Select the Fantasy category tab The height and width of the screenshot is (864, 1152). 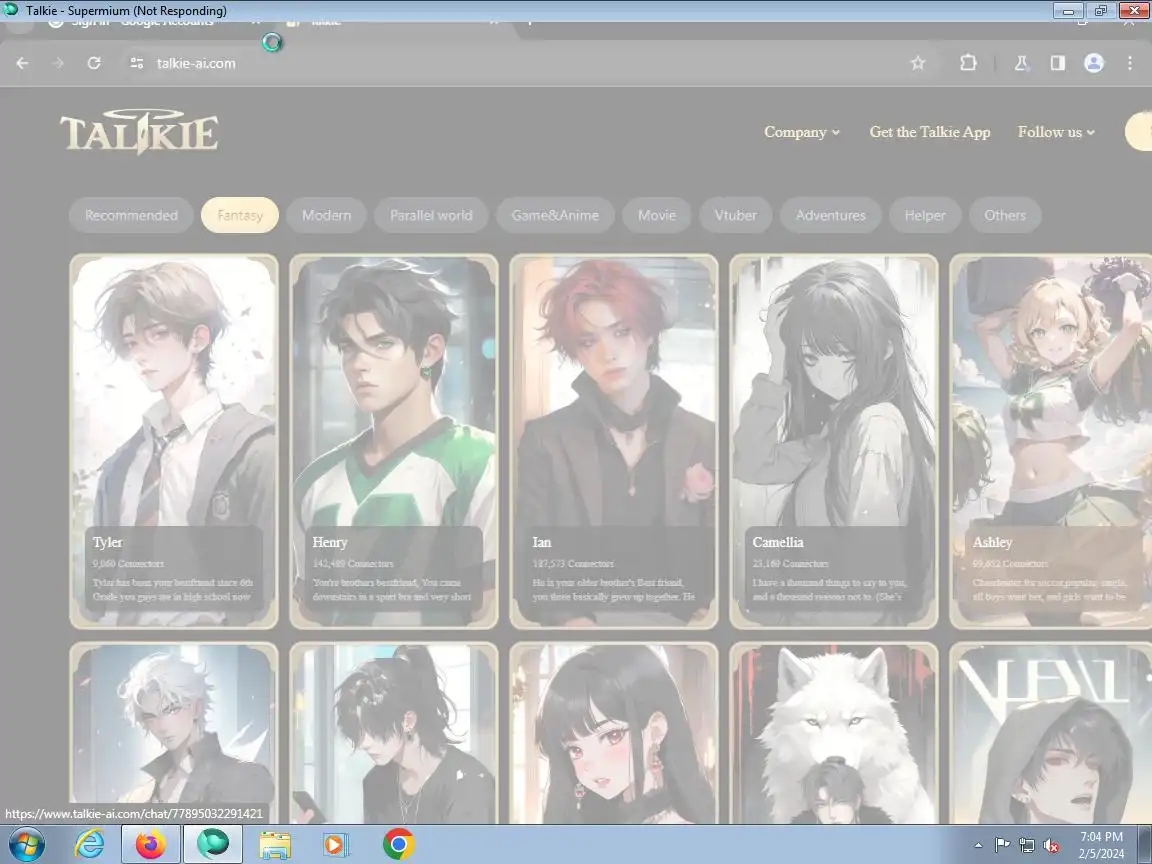point(240,215)
